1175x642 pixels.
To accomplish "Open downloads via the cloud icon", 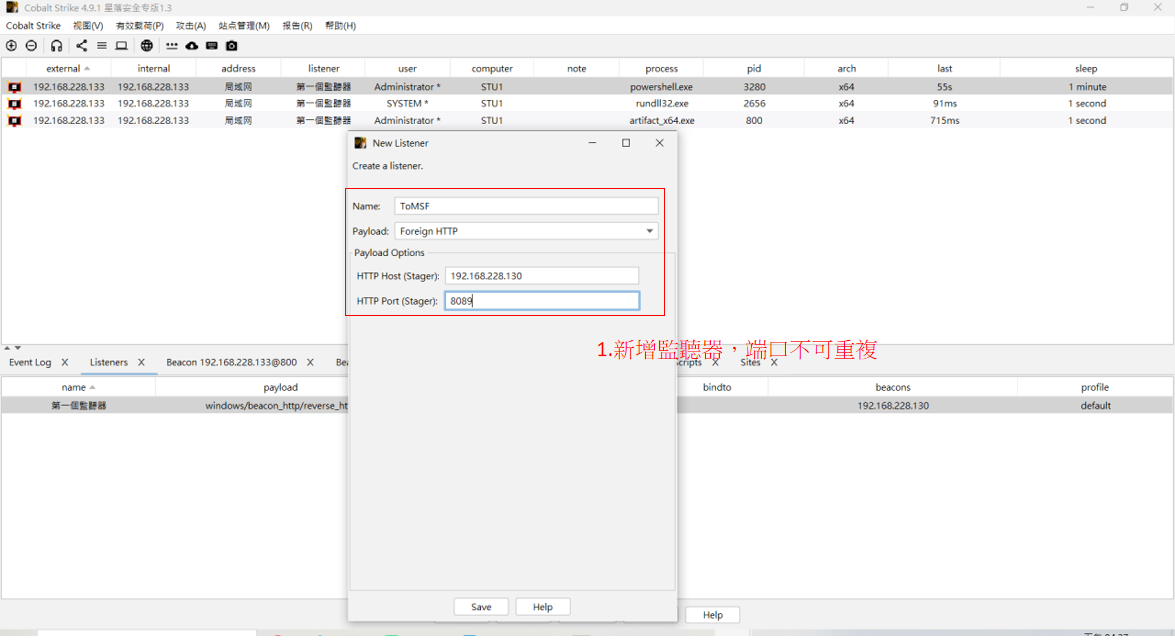I will coord(192,46).
